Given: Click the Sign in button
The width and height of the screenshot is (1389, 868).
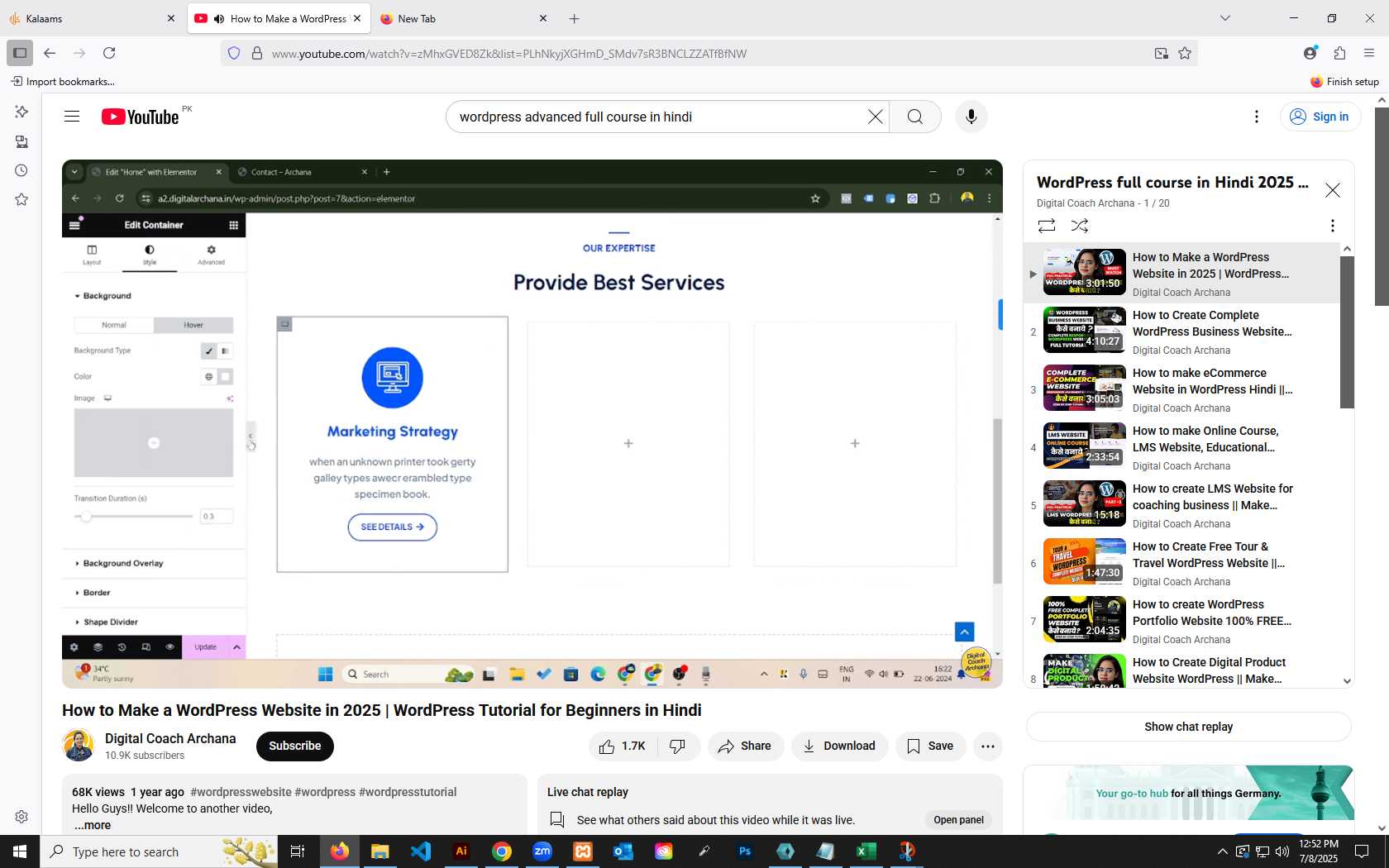Looking at the screenshot, I should [1320, 117].
